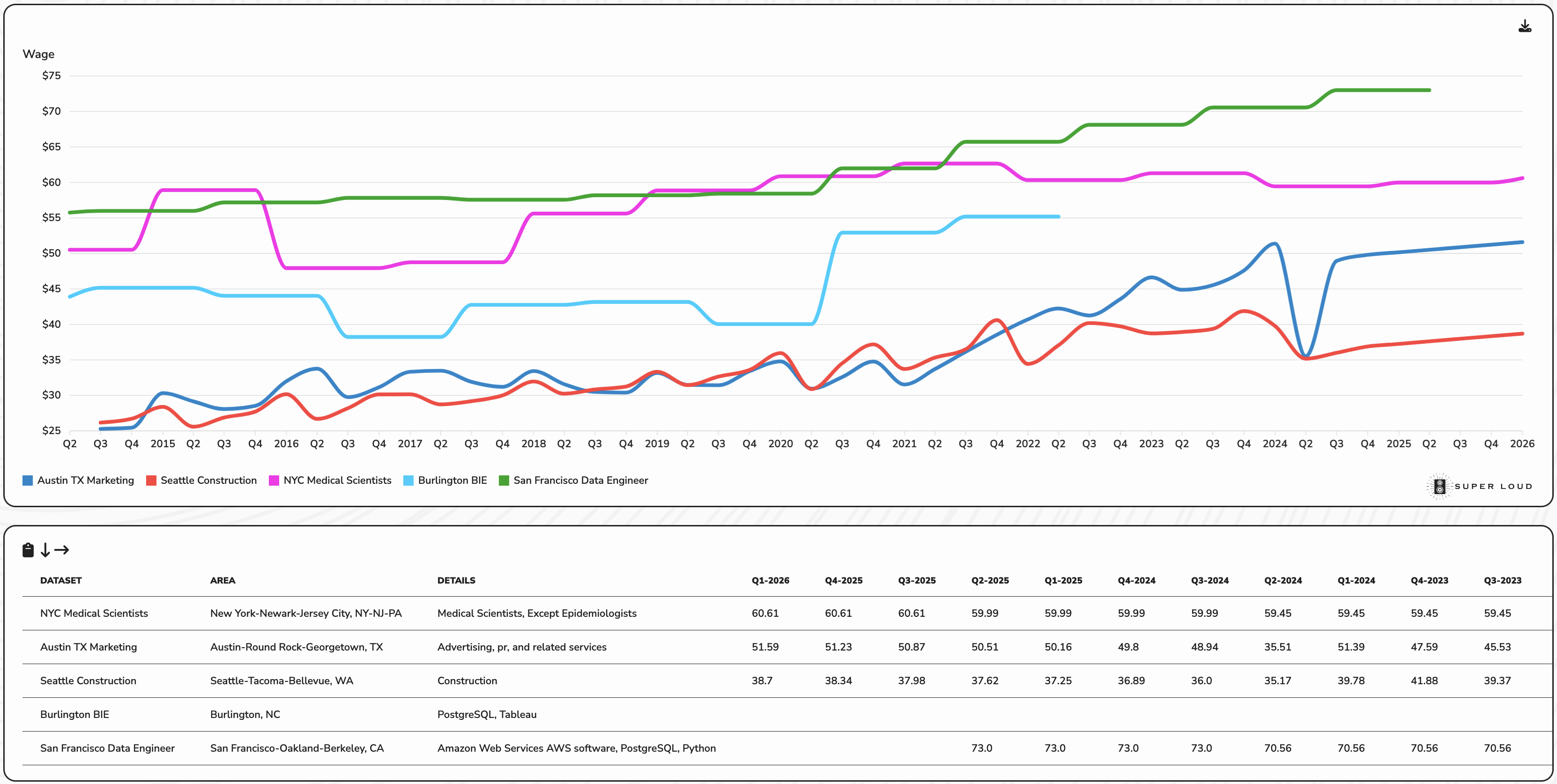Click Seattle Construction dataset row name
The image size is (1557, 784).
pyautogui.click(x=88, y=680)
